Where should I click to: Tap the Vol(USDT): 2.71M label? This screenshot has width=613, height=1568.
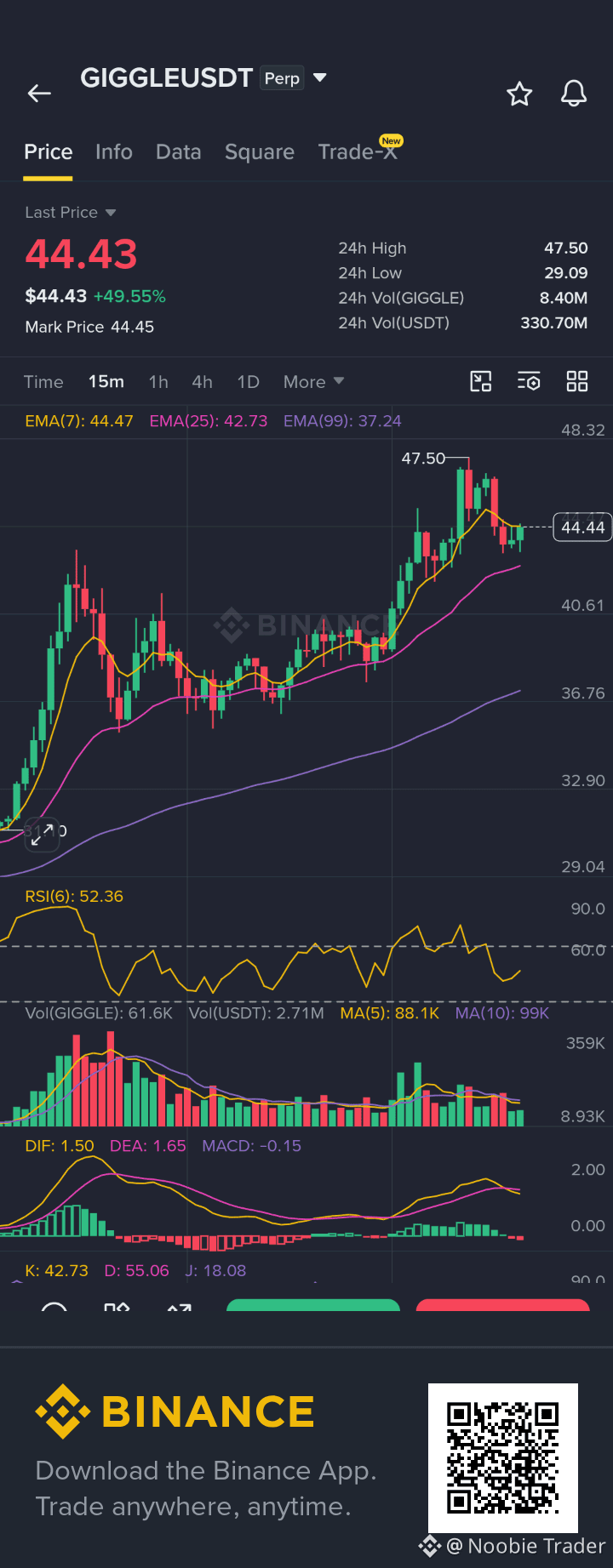tap(256, 1013)
